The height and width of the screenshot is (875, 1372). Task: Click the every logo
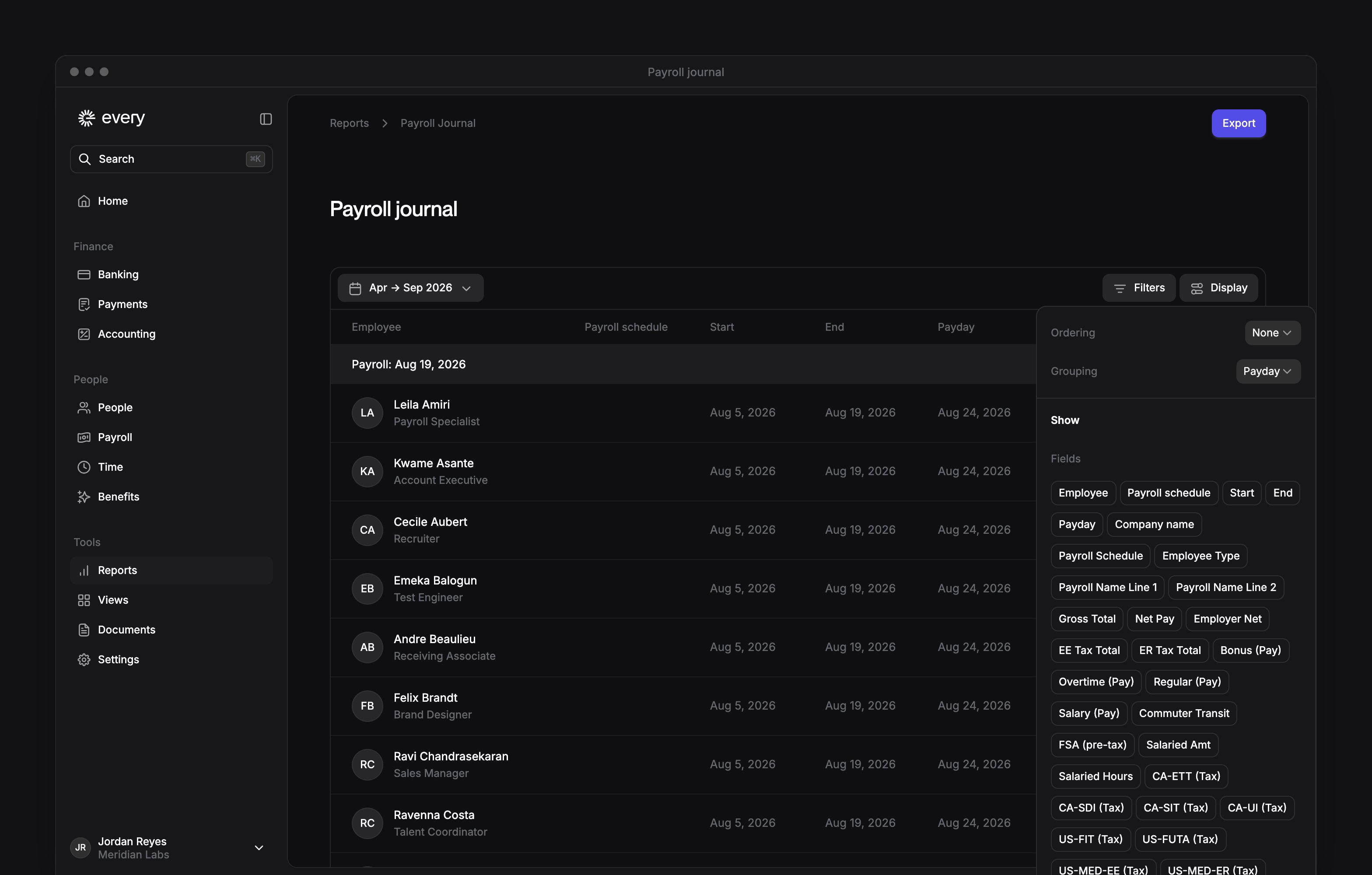pos(112,118)
